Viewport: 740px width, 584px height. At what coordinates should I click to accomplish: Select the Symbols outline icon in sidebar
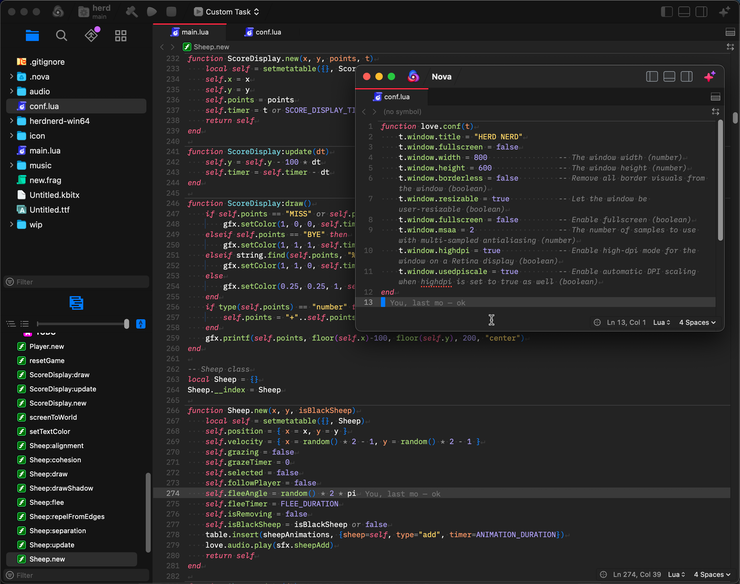[x=76, y=303]
